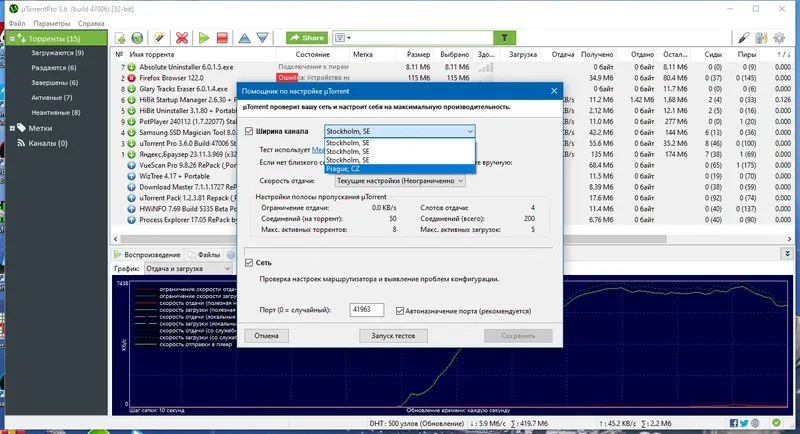
Task: Click the Remote pen icon in toolbar
Action: [743, 38]
